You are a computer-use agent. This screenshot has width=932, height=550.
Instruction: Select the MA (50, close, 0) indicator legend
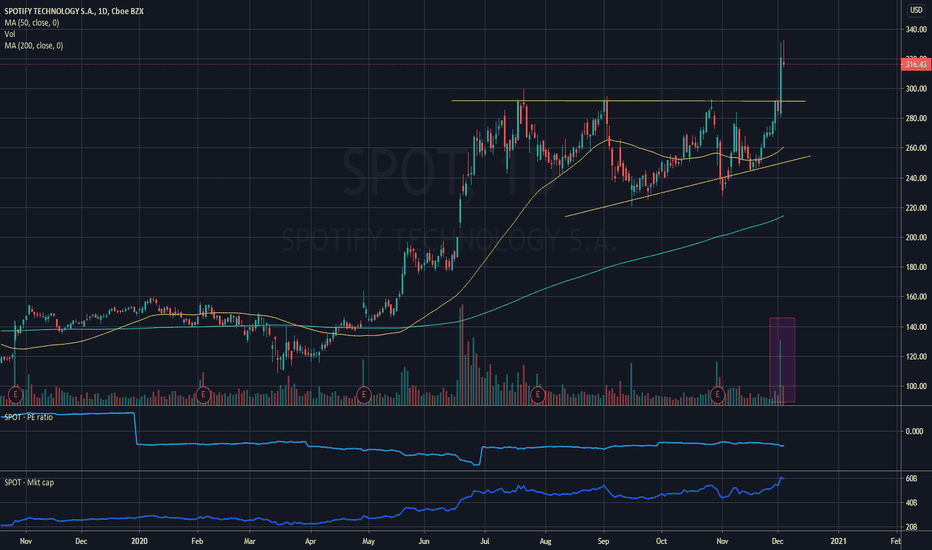pyautogui.click(x=32, y=23)
